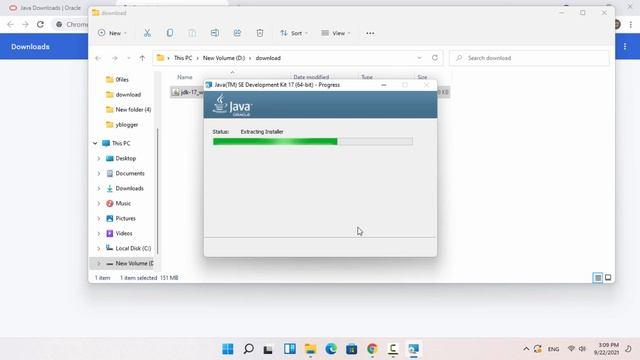Refresh the download folder view
Viewport: 640px width, 360px height.
point(435,58)
